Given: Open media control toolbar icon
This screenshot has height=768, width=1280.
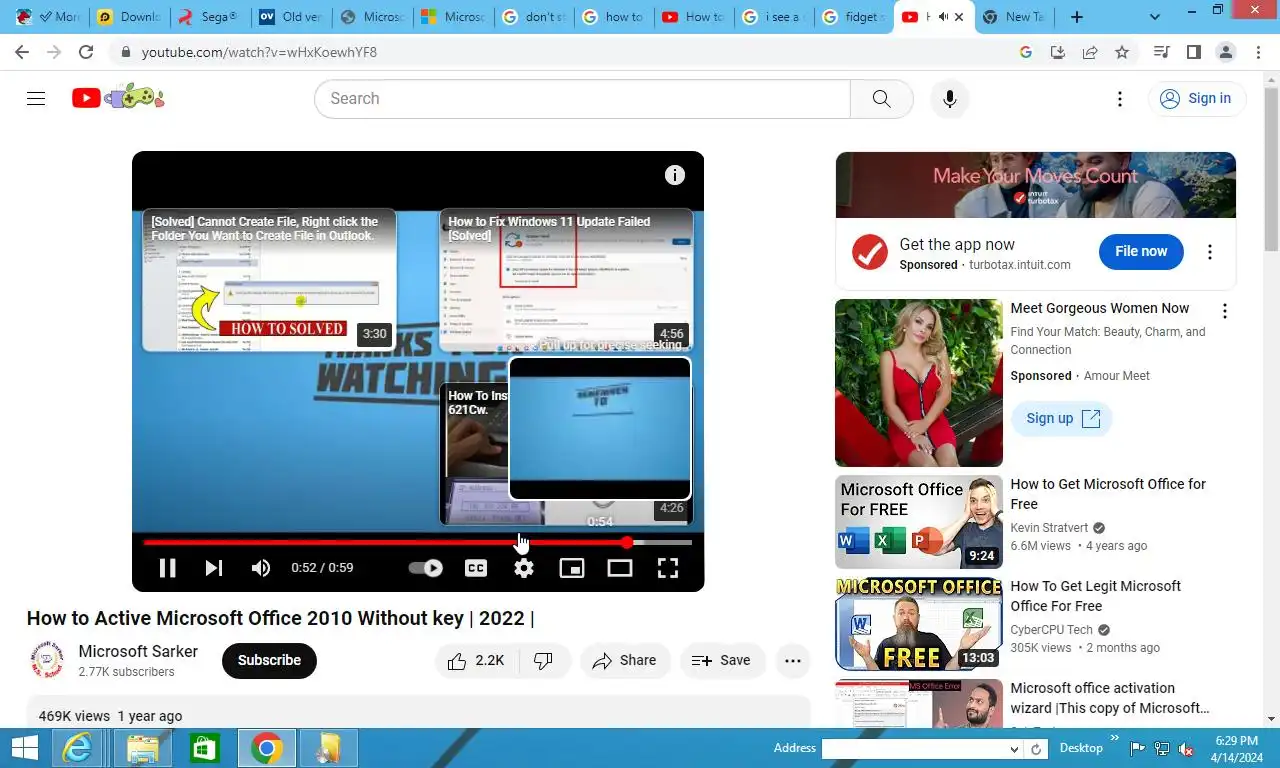Looking at the screenshot, I should point(1162,52).
